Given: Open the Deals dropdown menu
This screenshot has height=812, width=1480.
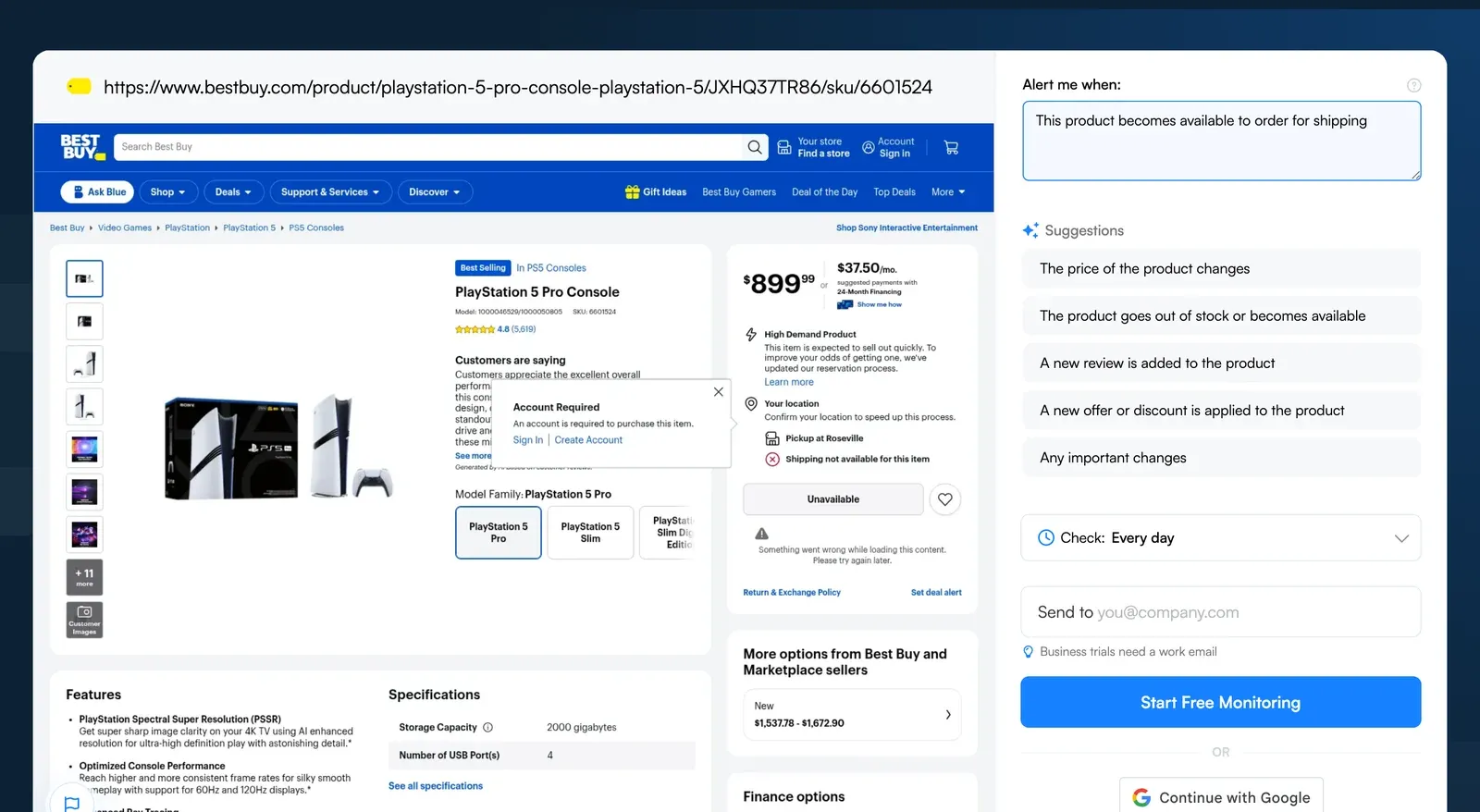Looking at the screenshot, I should (233, 192).
